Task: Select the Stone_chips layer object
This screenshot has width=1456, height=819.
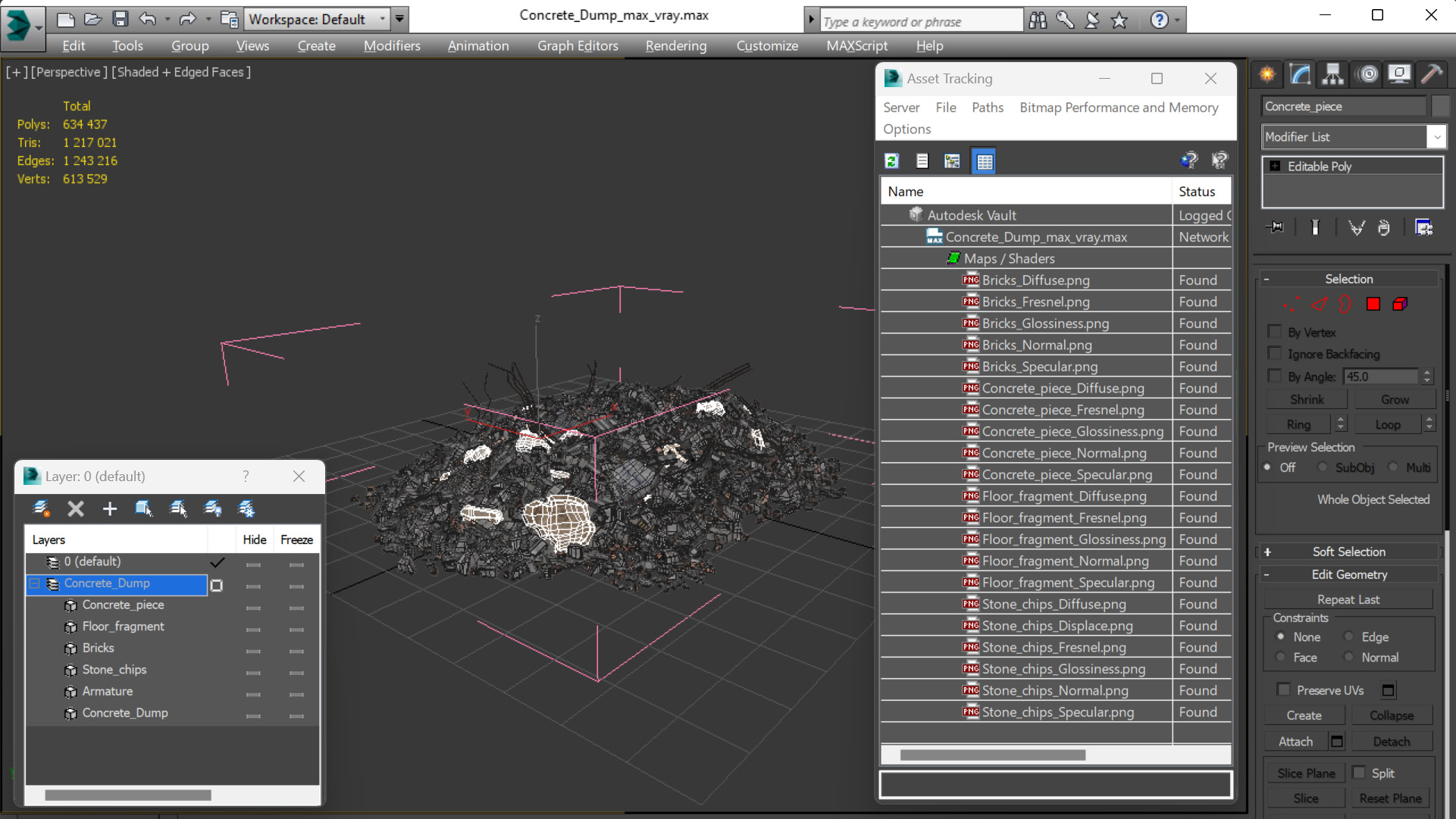Action: 114,670
